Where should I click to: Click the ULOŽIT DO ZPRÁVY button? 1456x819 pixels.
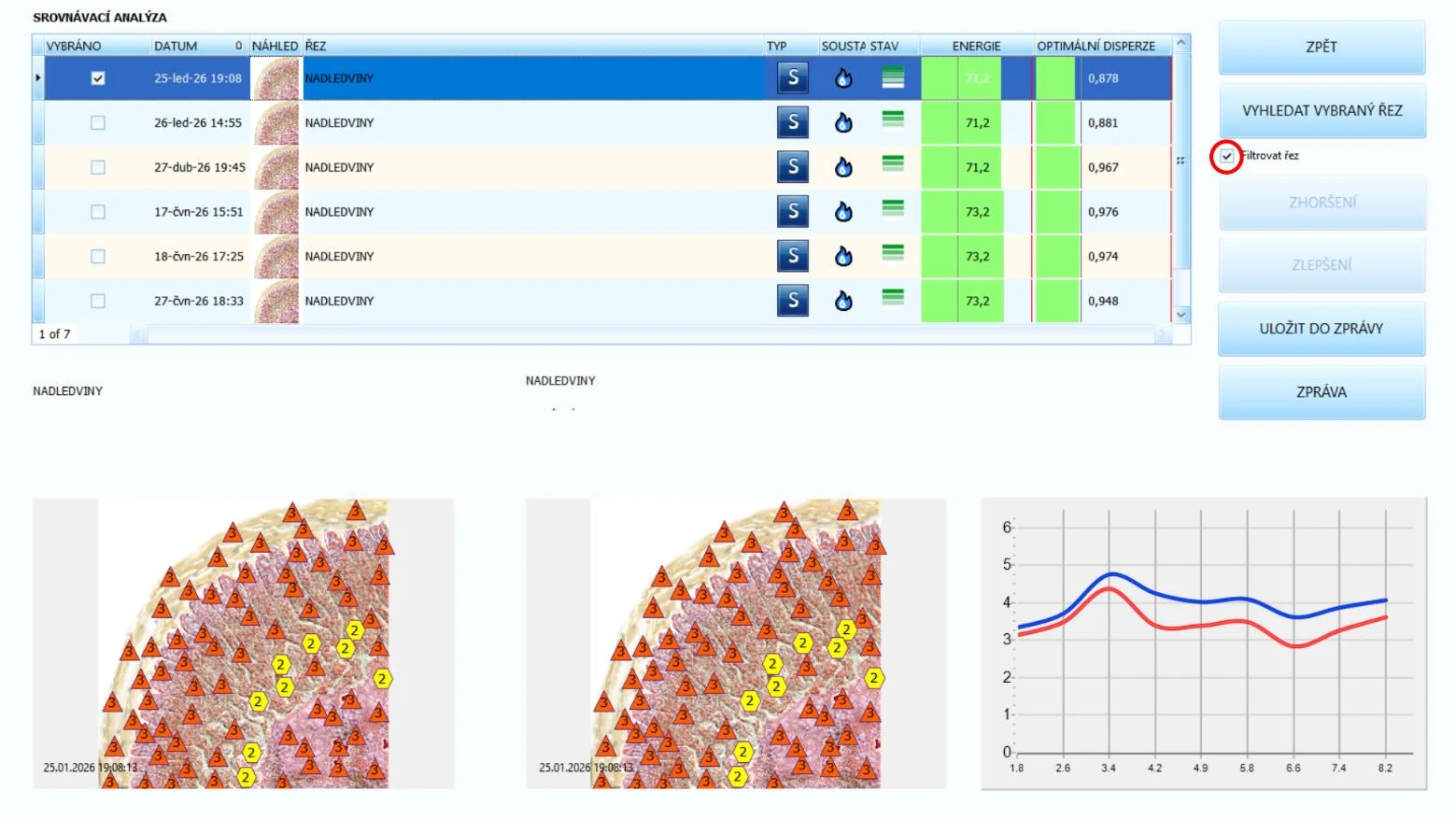coord(1322,329)
